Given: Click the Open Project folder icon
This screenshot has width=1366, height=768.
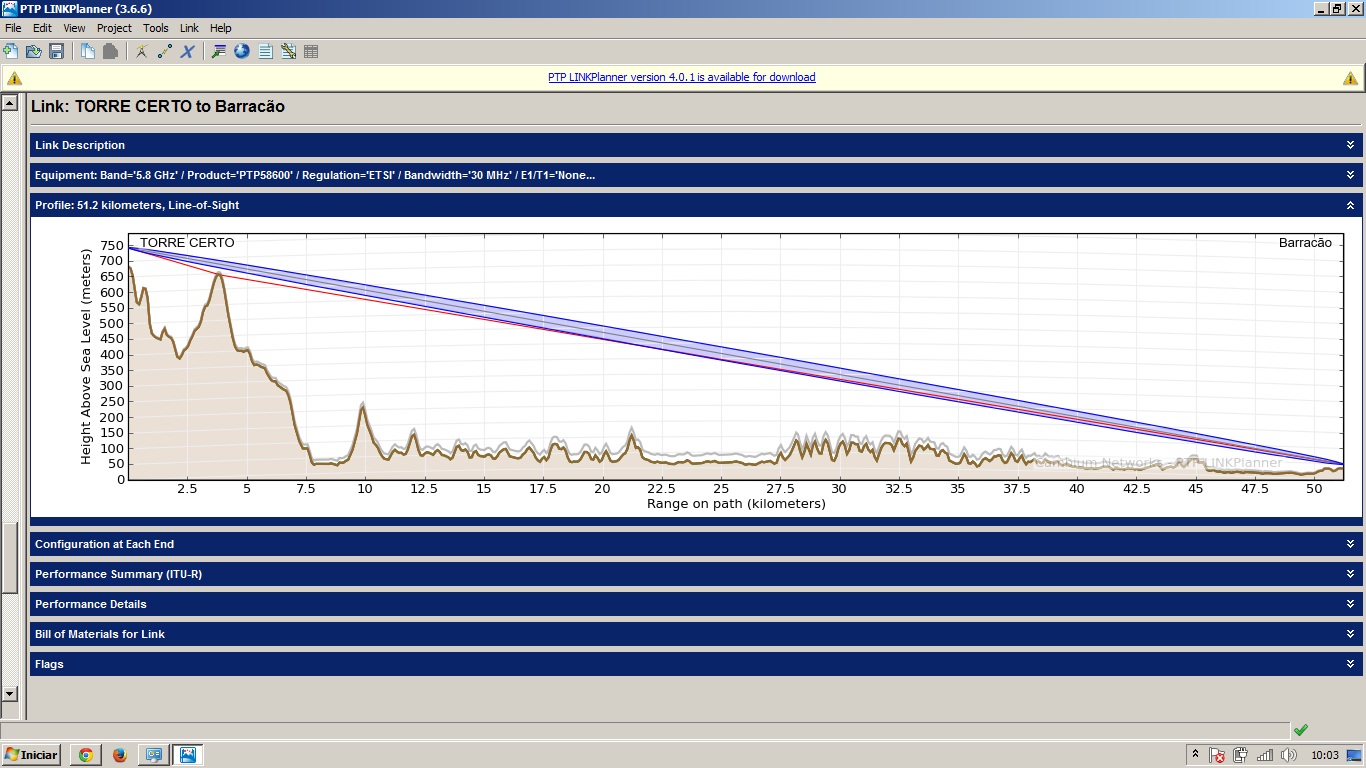Looking at the screenshot, I should pyautogui.click(x=33, y=51).
